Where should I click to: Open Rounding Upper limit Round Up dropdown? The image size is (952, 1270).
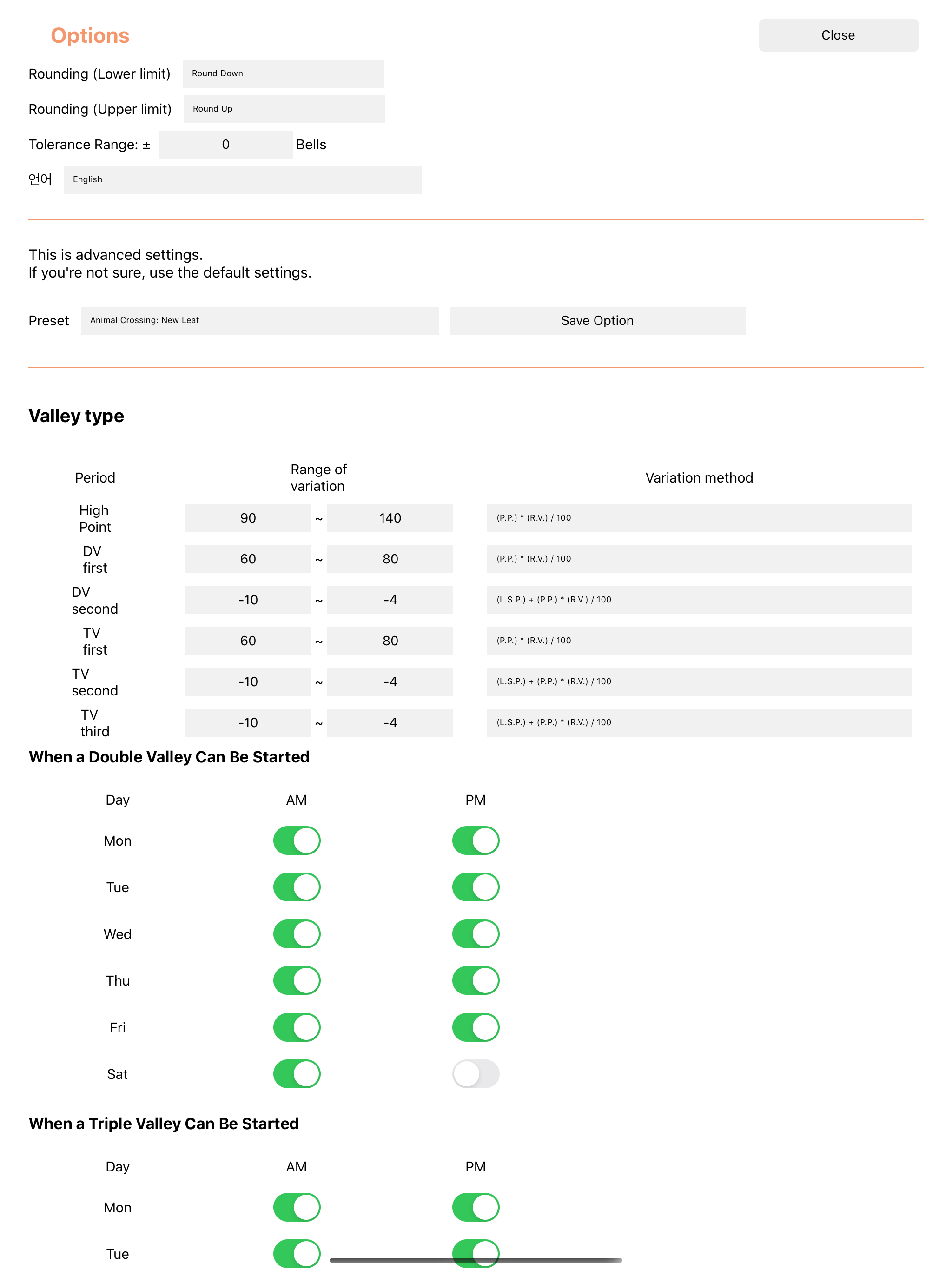tap(284, 108)
